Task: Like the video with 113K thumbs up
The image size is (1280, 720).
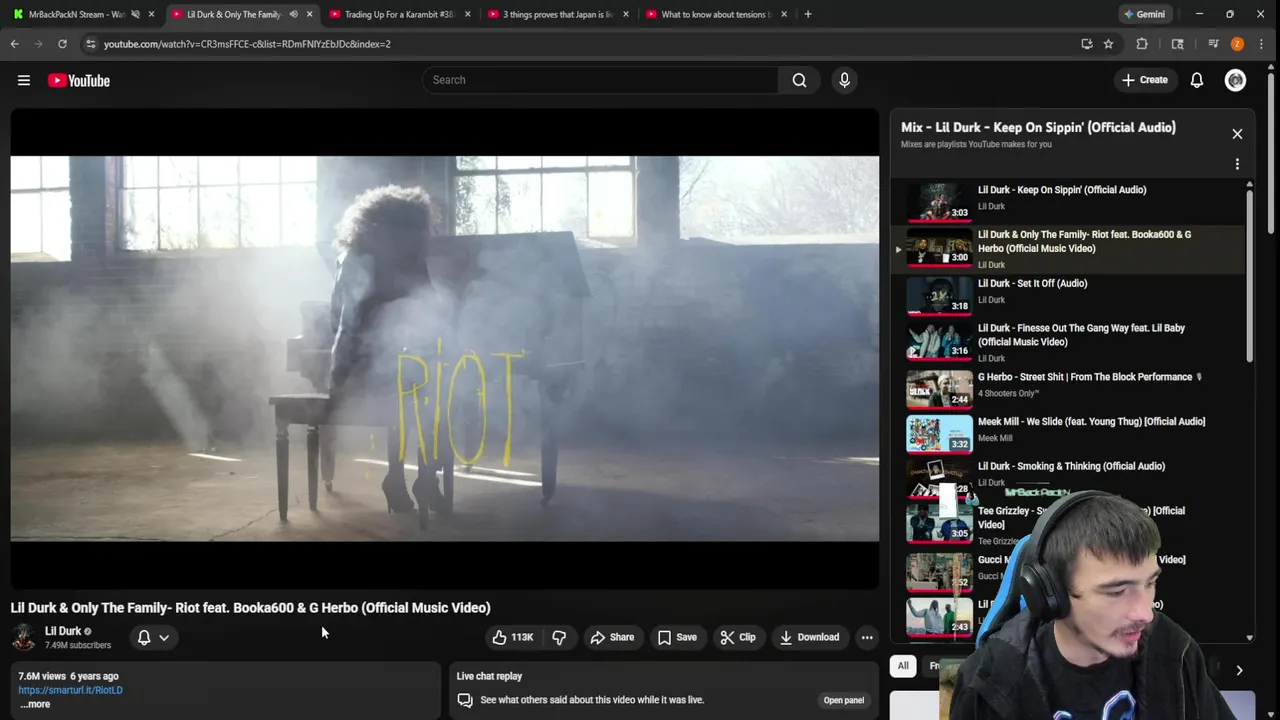Action: 512,637
